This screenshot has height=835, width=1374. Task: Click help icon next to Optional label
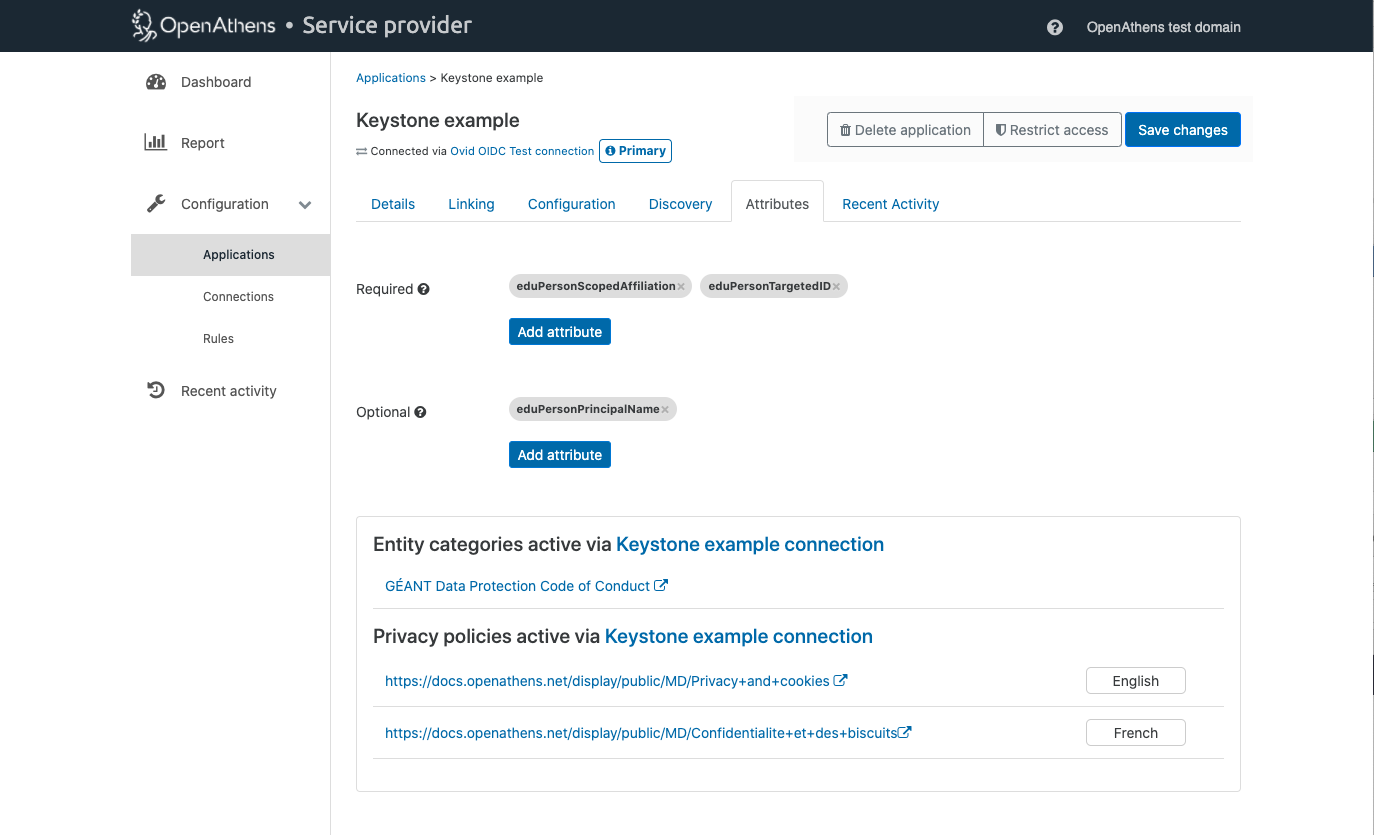421,412
